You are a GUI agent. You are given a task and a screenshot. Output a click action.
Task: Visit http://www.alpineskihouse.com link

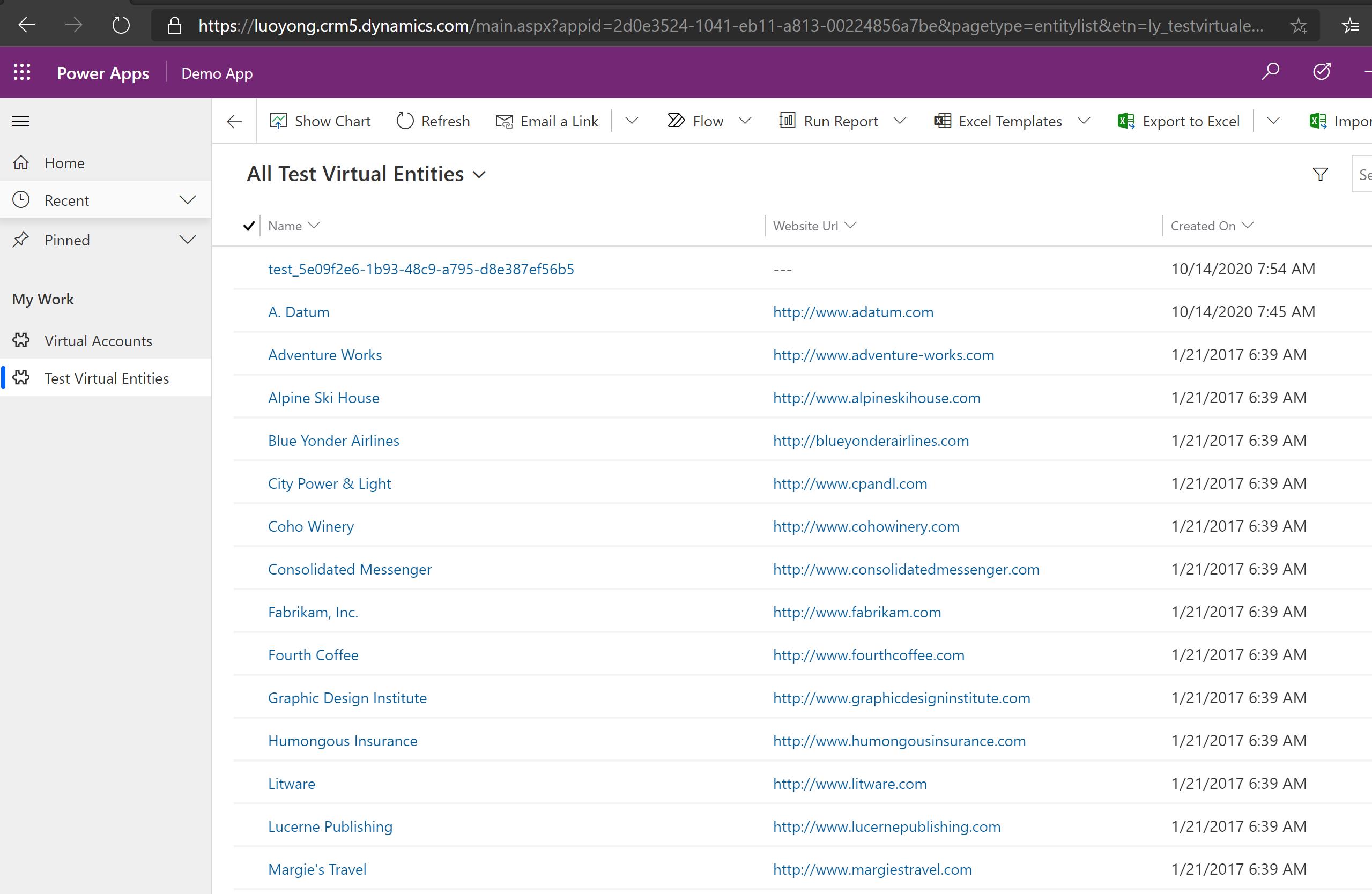click(876, 398)
